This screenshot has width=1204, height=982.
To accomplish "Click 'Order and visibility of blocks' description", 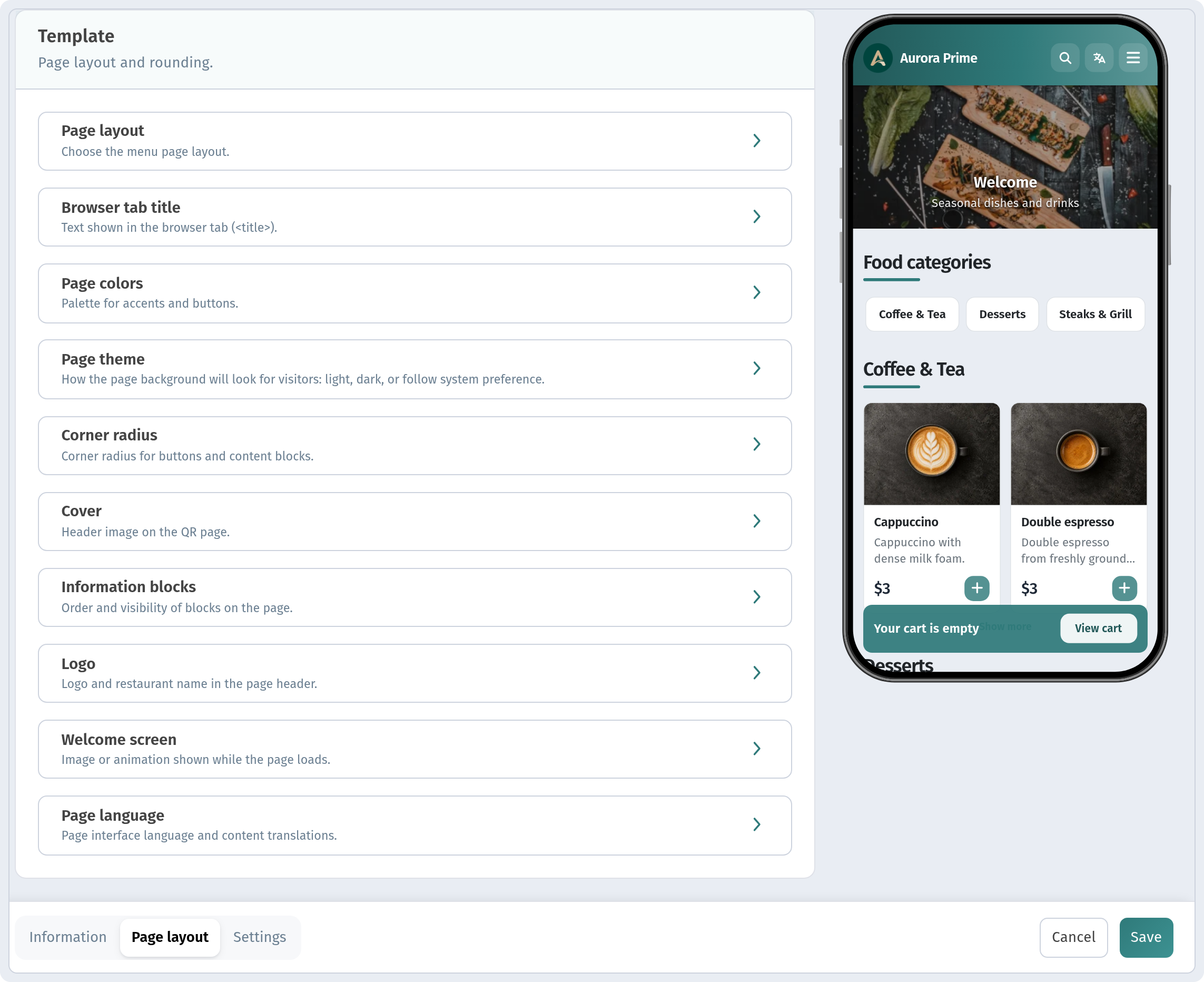I will [176, 607].
